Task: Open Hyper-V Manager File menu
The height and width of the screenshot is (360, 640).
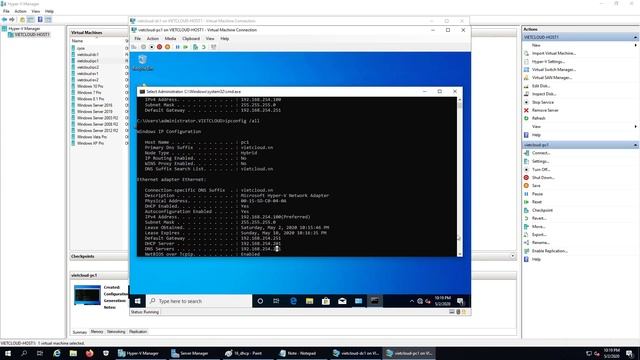Action: (6, 11)
